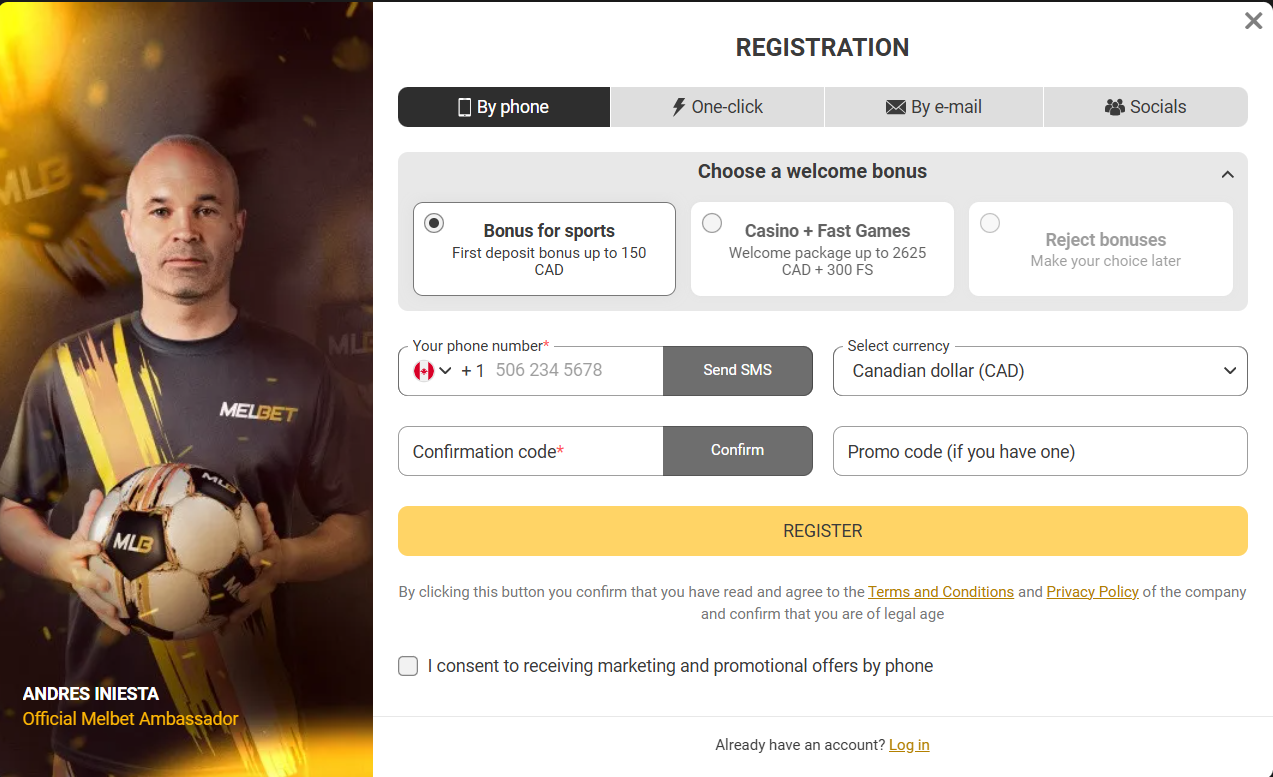This screenshot has height=777, width=1273.
Task: Click the upward chevron above the bonus section
Action: [x=1227, y=173]
